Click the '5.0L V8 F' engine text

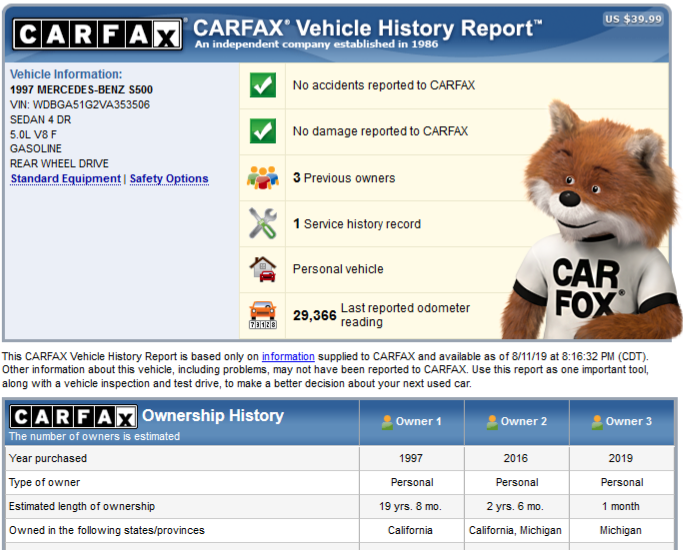[x=33, y=135]
